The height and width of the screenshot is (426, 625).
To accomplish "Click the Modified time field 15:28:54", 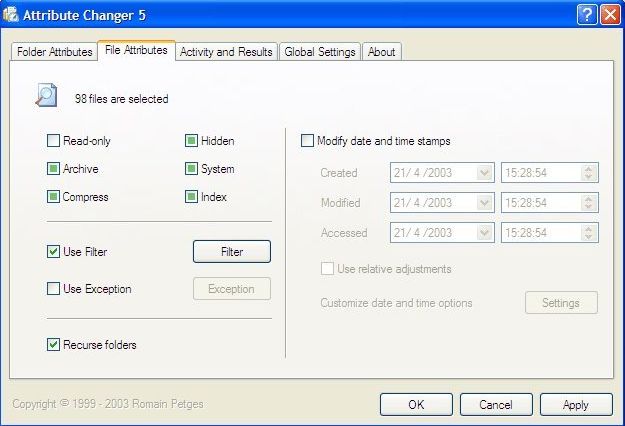I will [x=550, y=202].
